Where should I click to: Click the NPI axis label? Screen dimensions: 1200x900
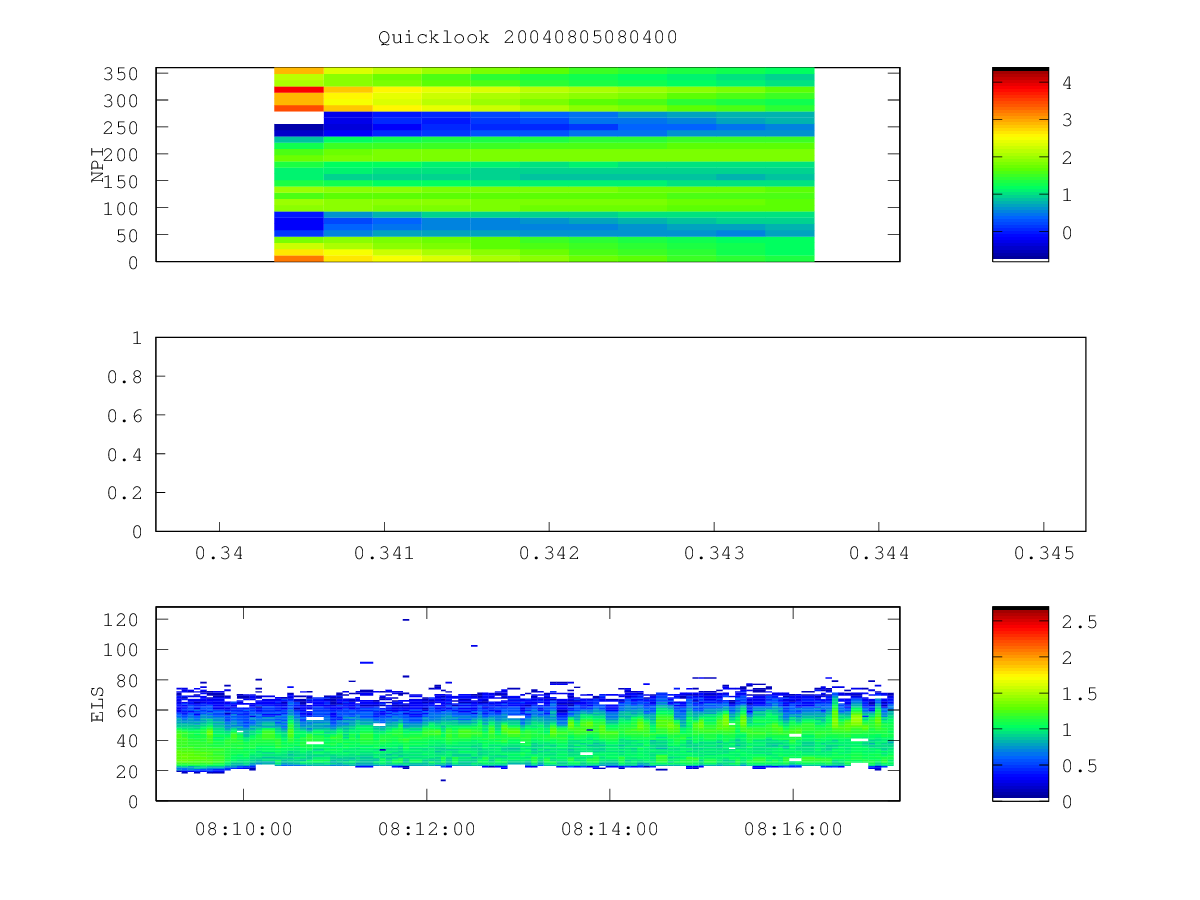pos(98,165)
